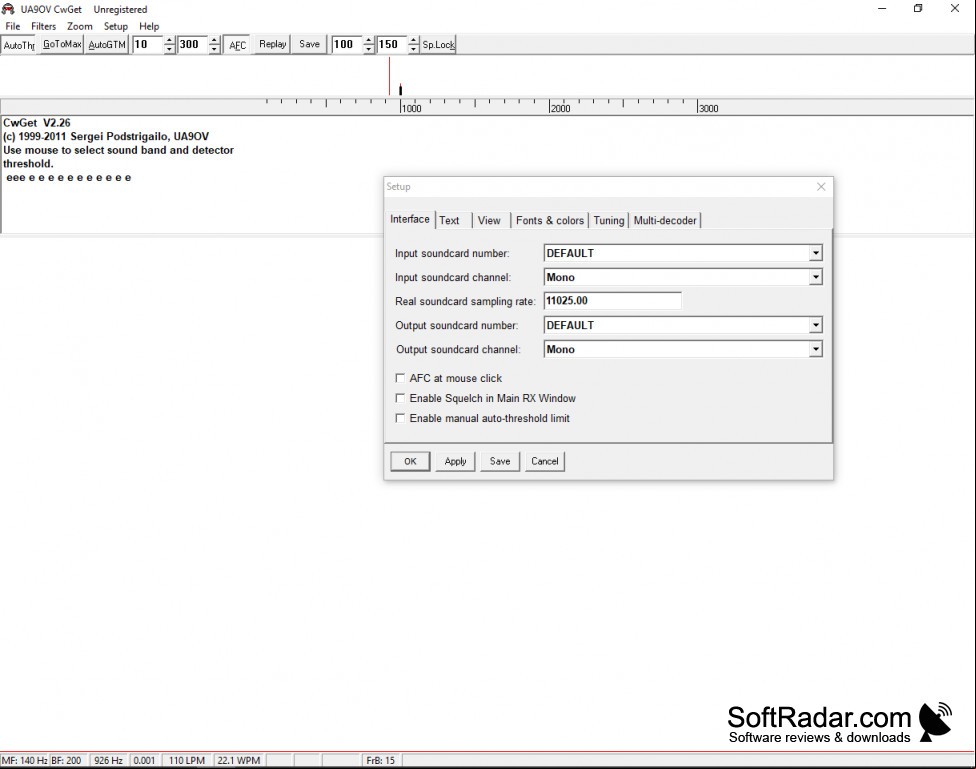Viewport: 976px width, 769px height.
Task: Open the Zoom menu
Action: pyautogui.click(x=80, y=26)
